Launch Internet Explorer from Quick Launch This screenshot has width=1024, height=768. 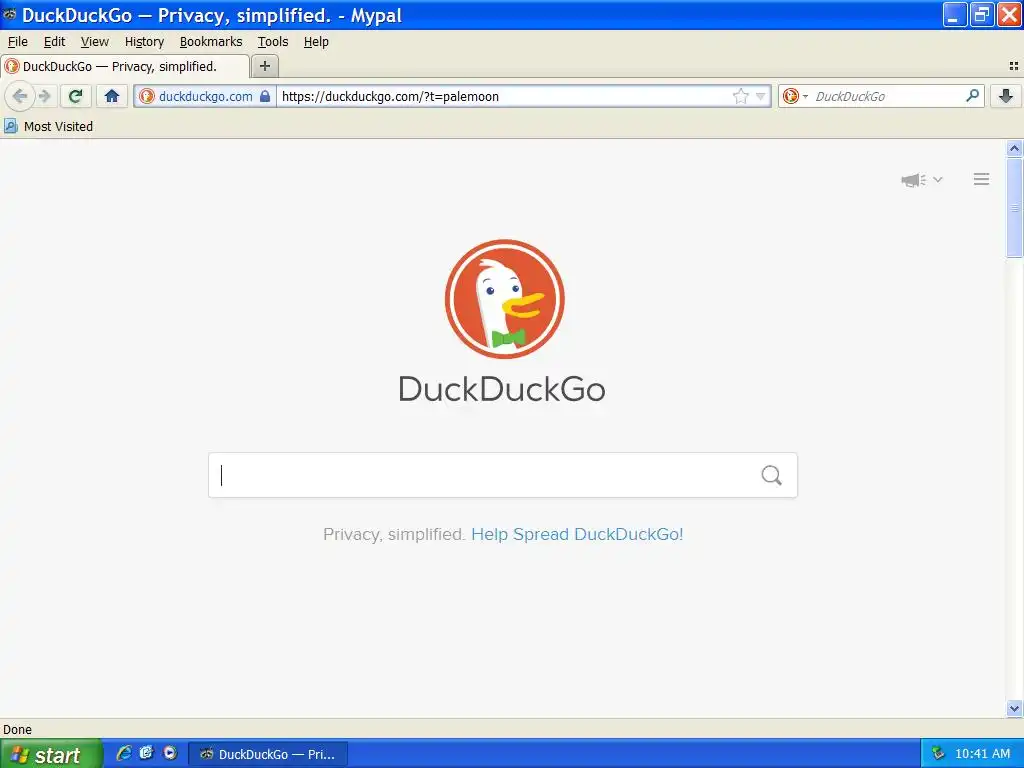(123, 754)
